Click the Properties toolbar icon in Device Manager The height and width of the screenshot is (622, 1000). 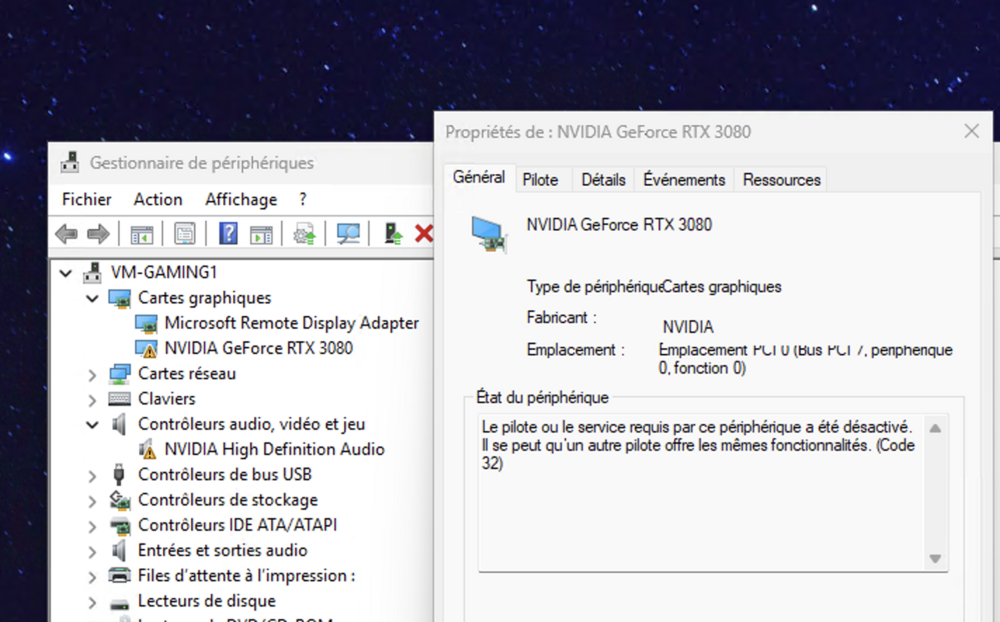pos(184,234)
